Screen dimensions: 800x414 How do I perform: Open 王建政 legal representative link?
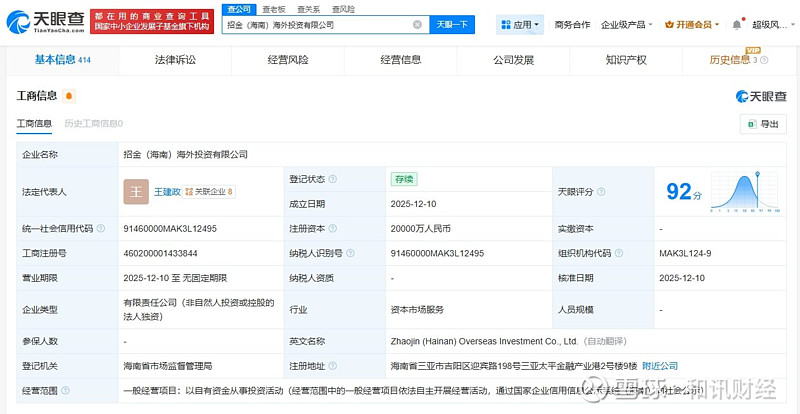tap(167, 191)
